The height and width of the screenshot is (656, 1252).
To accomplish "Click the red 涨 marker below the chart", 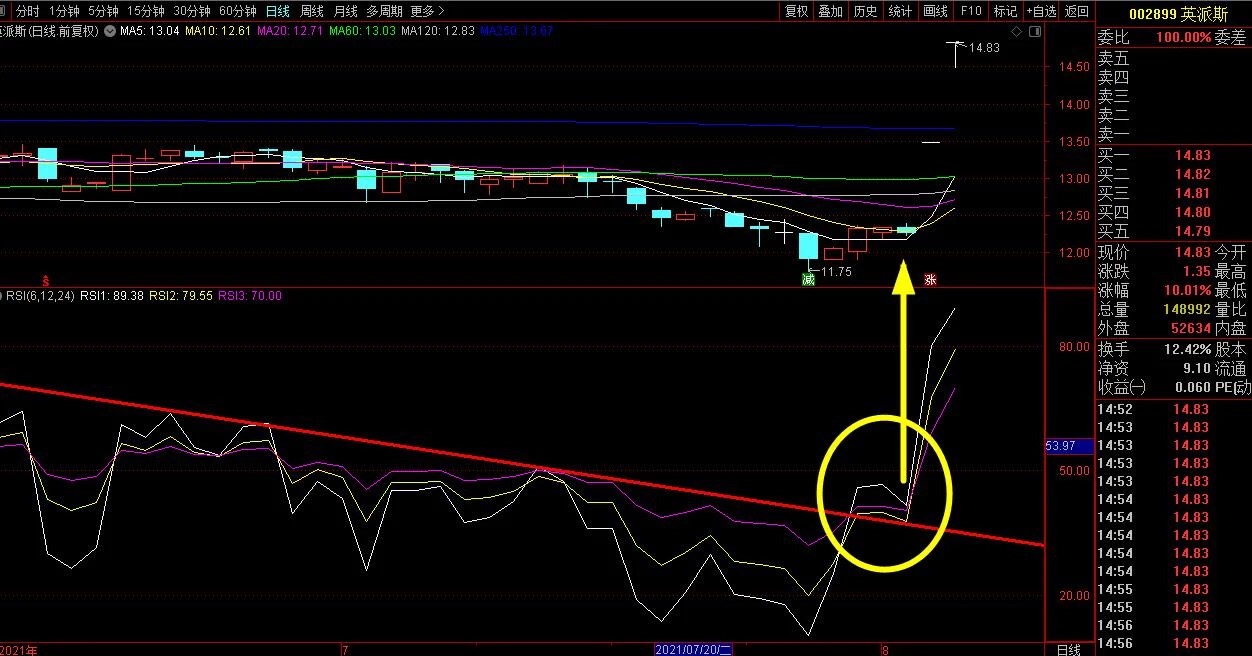I will coord(931,279).
